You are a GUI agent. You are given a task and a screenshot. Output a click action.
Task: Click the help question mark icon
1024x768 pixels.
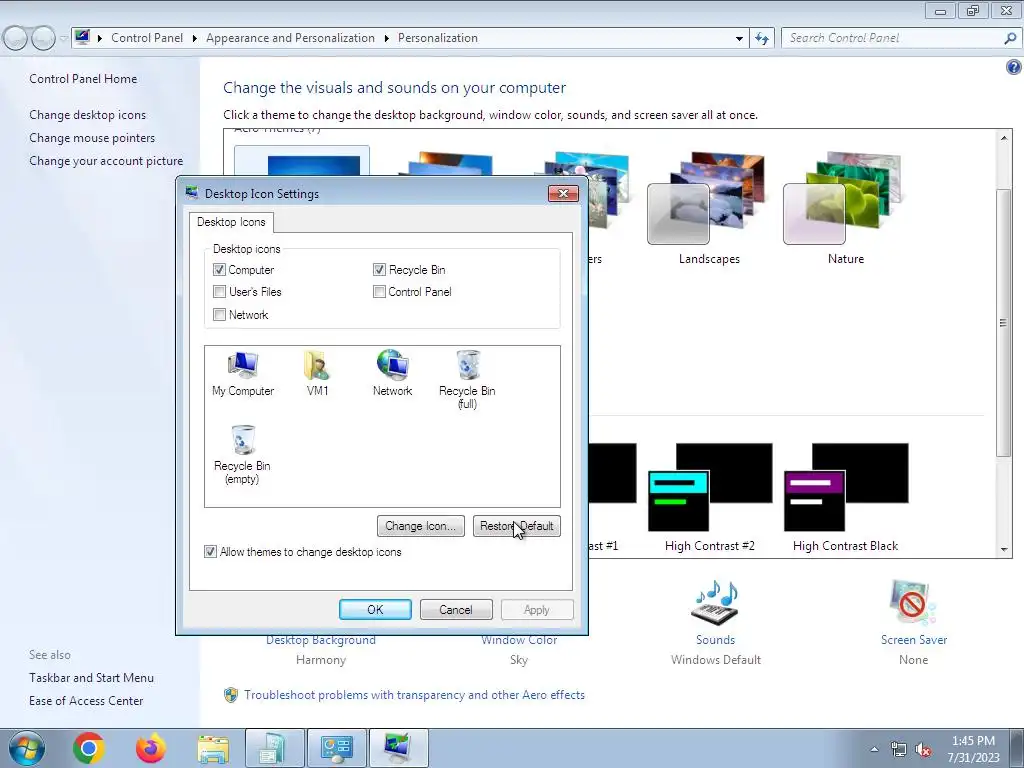[1014, 67]
